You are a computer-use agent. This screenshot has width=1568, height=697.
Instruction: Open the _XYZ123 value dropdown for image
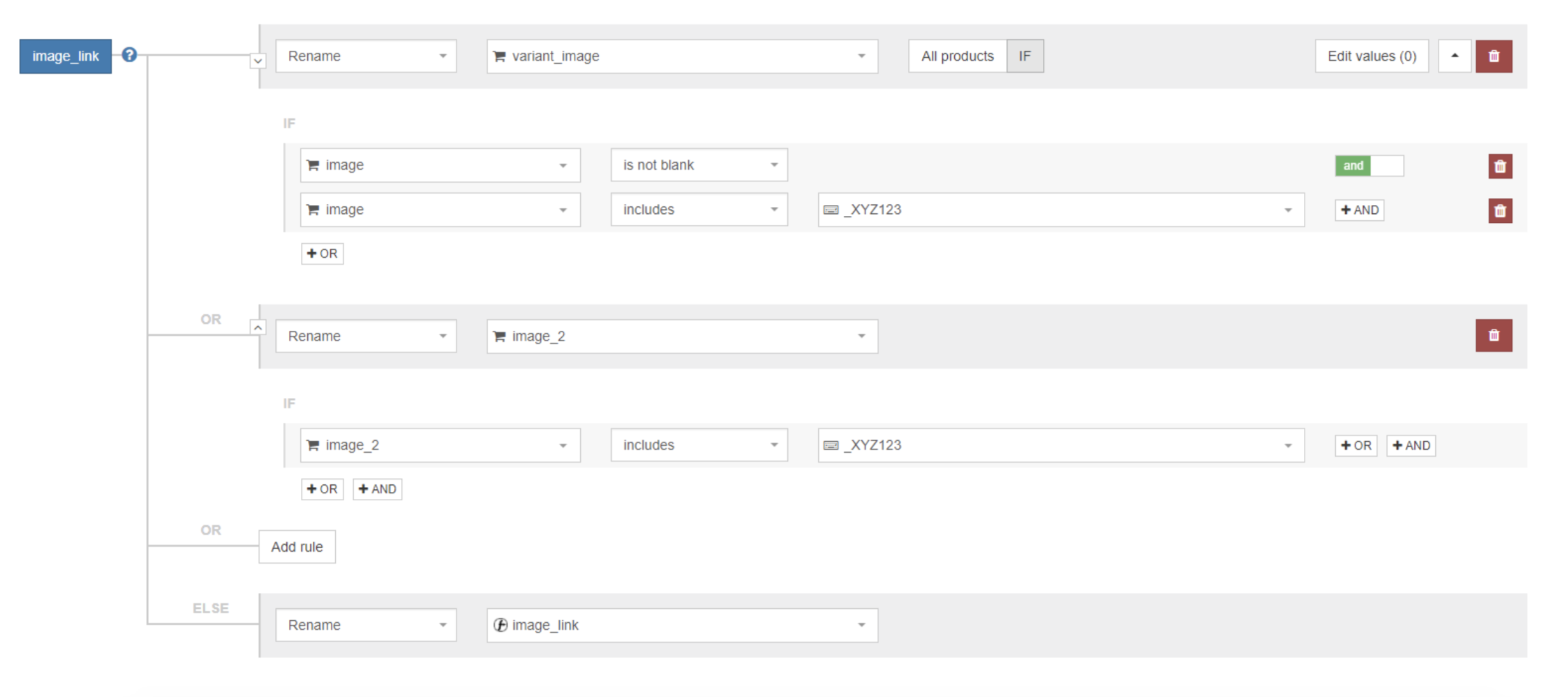[x=1061, y=209]
